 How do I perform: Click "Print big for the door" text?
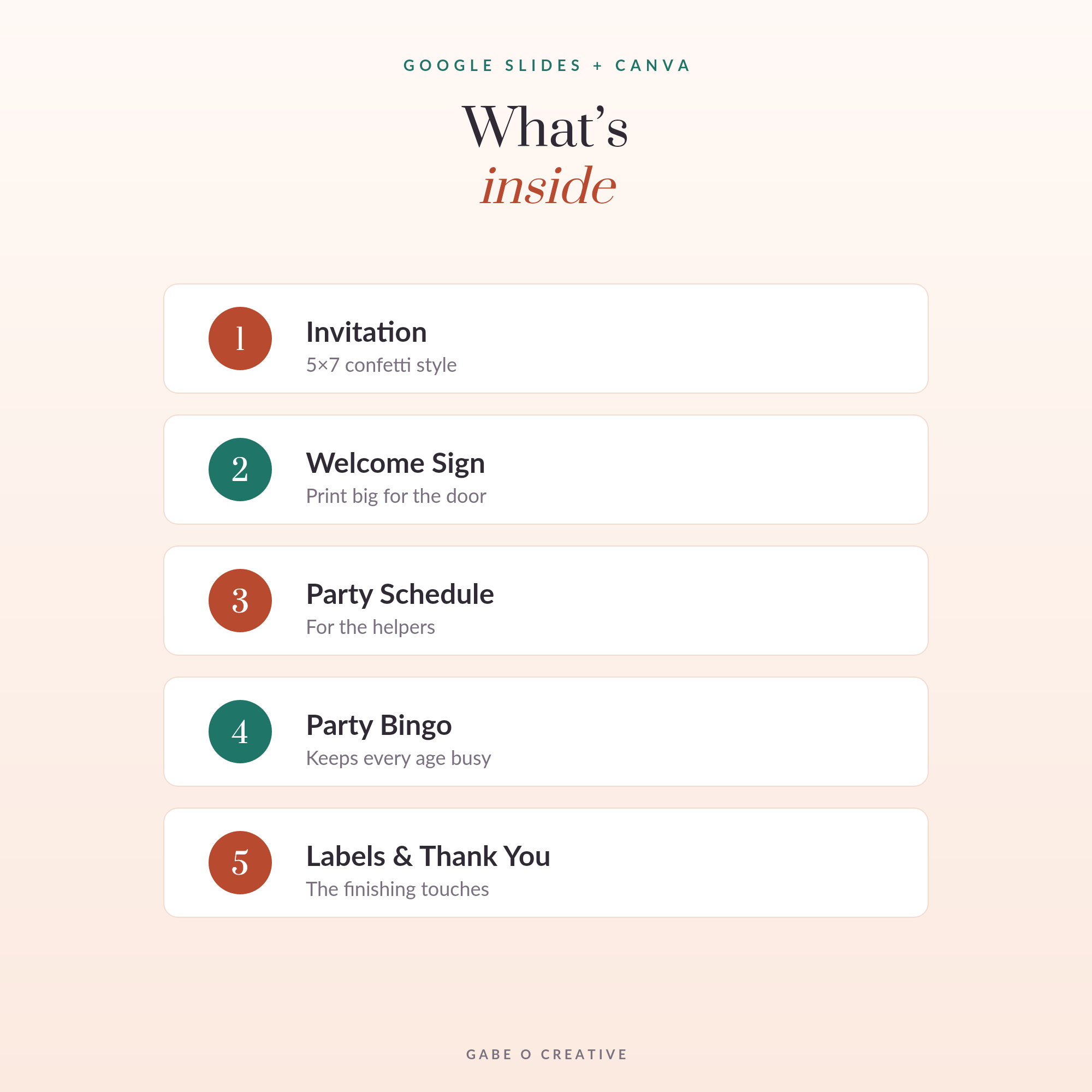[x=396, y=496]
